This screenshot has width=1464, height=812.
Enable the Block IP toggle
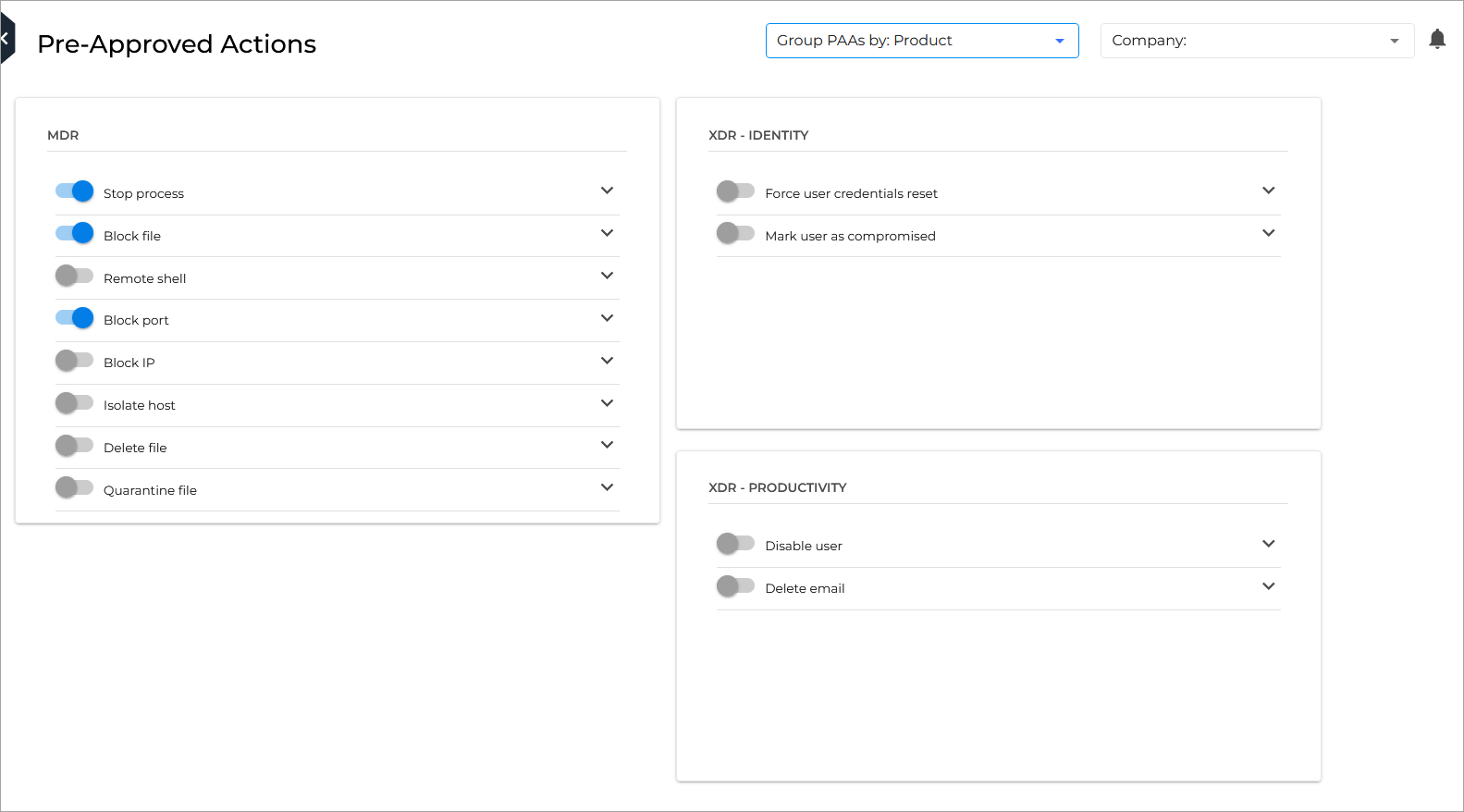[x=74, y=361]
